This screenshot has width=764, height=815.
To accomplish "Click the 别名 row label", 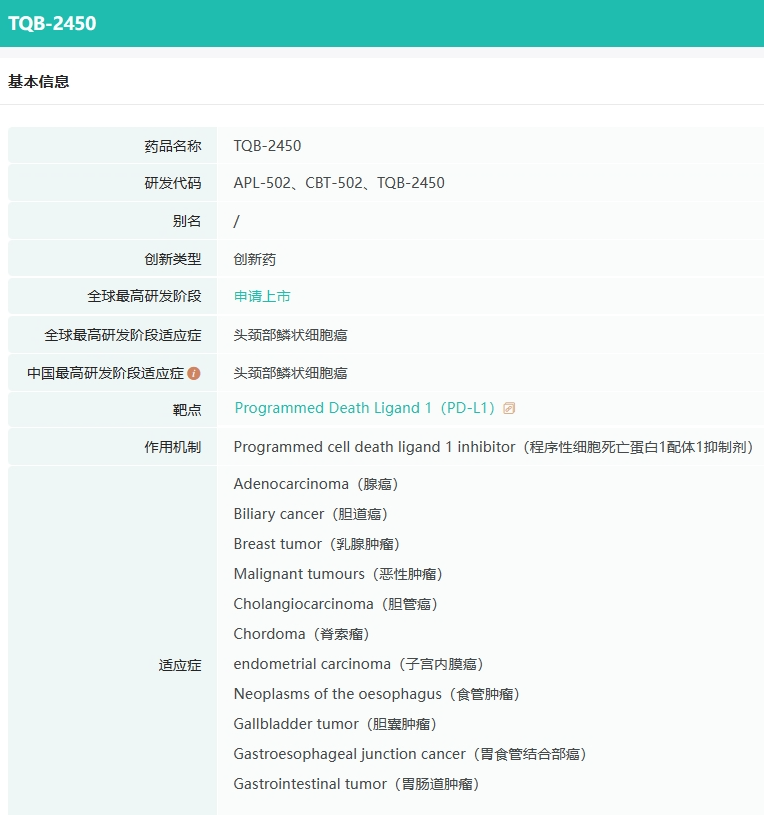I will (x=187, y=221).
